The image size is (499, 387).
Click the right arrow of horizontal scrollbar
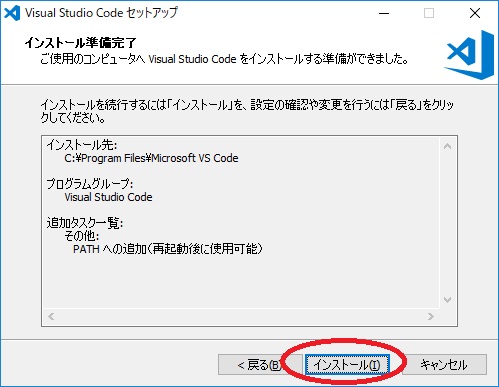[x=431, y=316]
